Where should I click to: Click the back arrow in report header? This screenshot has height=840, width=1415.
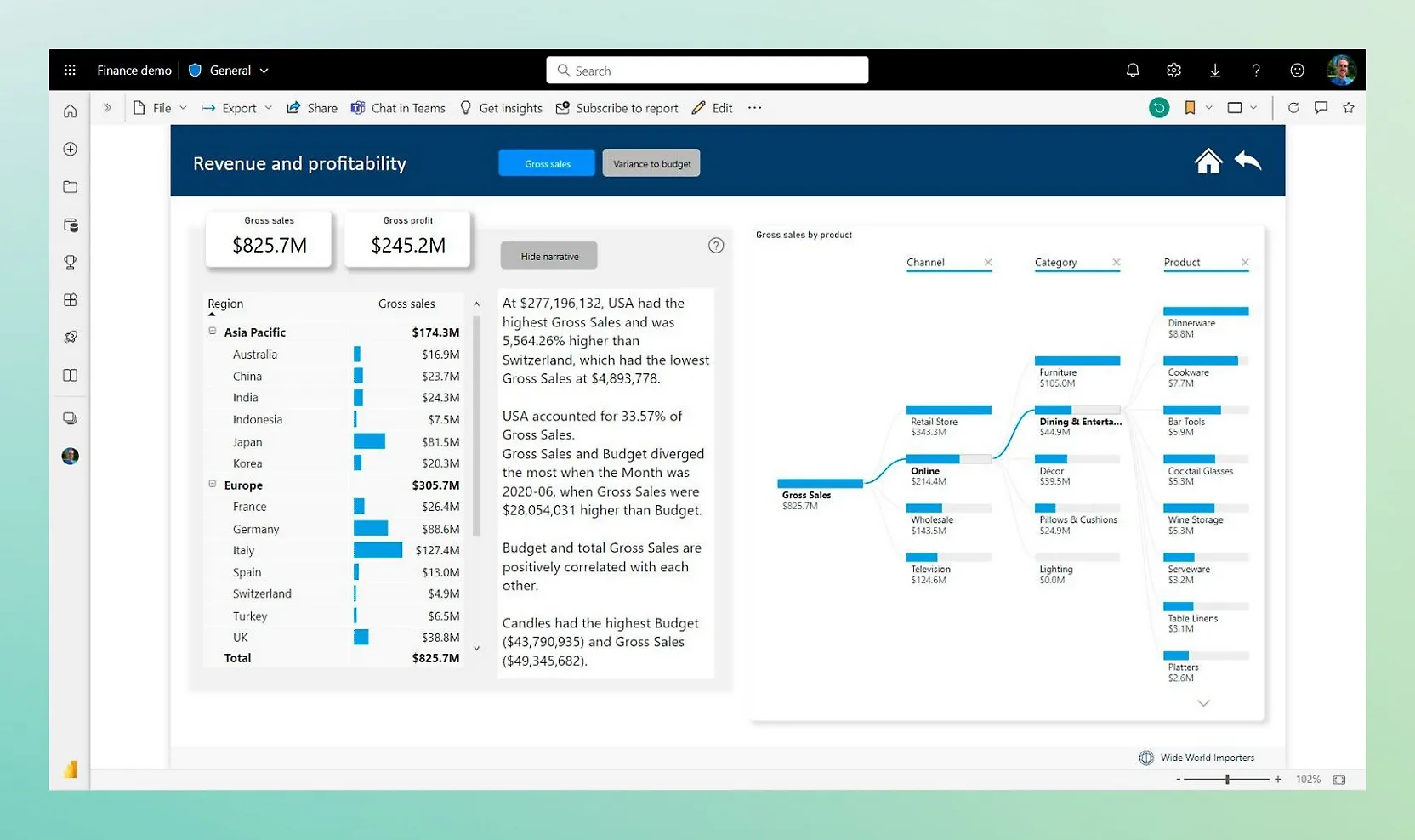(x=1247, y=161)
